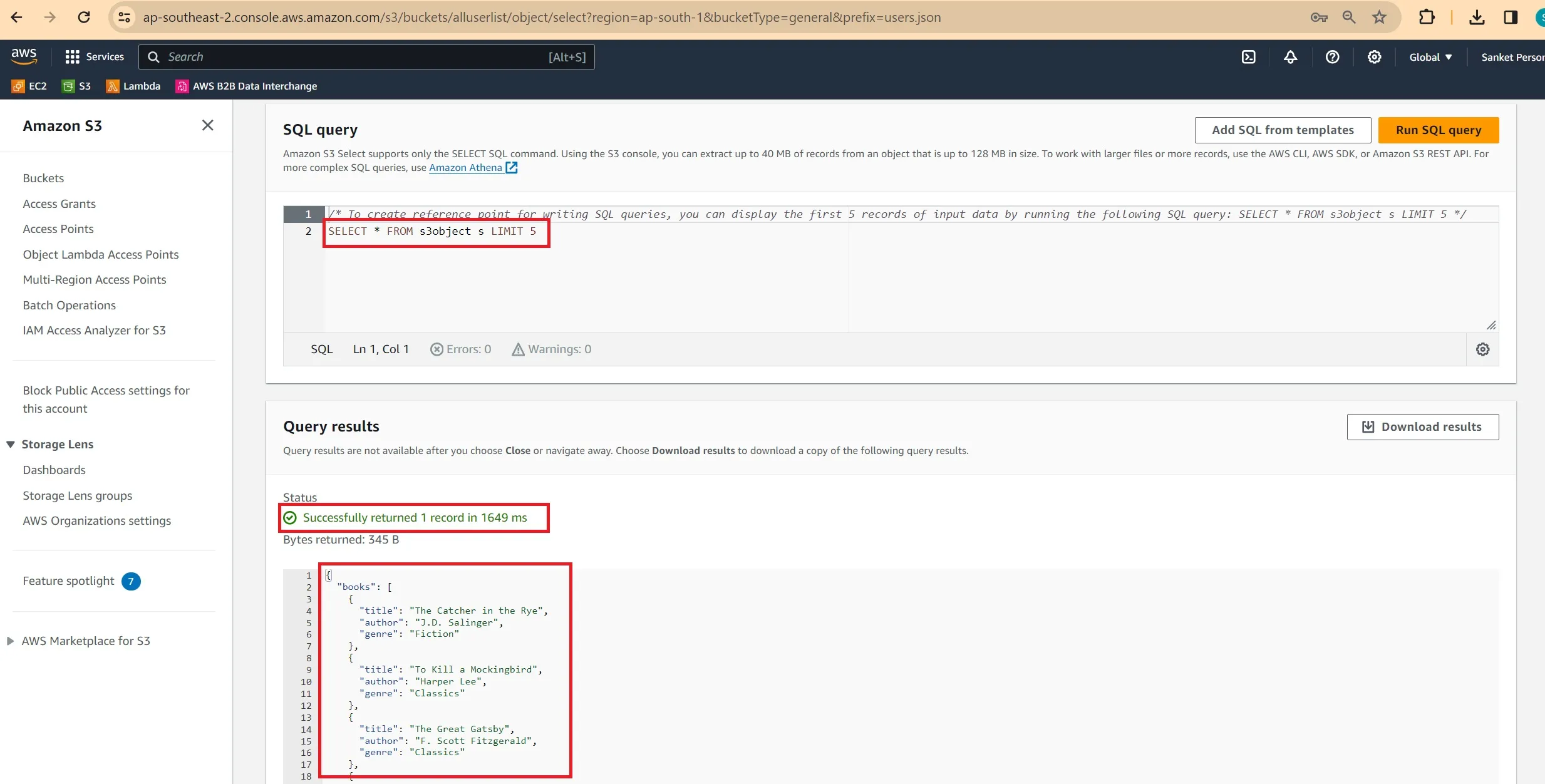The image size is (1545, 784).
Task: Open Object Lambda Access Points
Action: point(101,254)
